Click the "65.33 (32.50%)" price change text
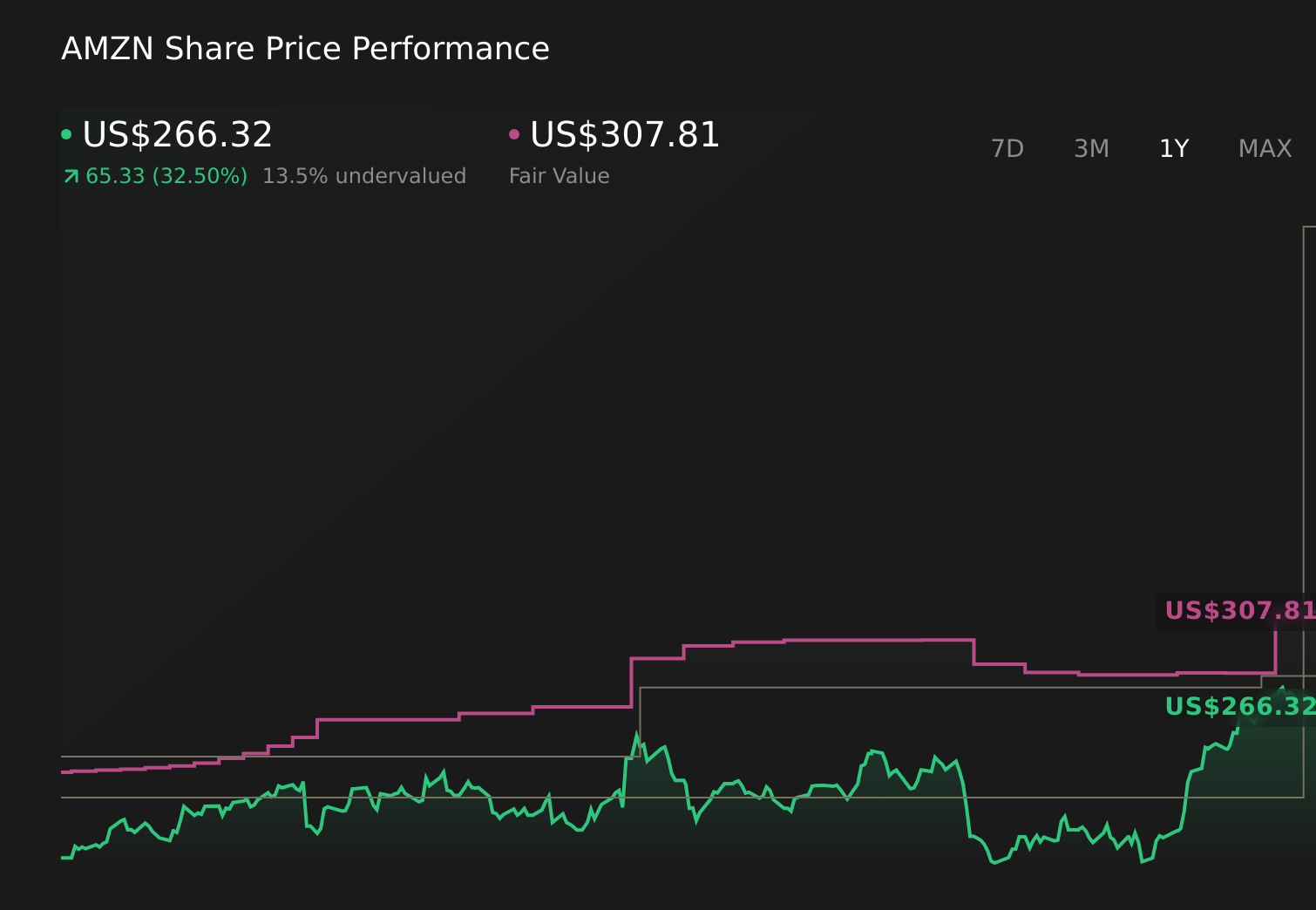Viewport: 1316px width, 910px height. point(166,176)
